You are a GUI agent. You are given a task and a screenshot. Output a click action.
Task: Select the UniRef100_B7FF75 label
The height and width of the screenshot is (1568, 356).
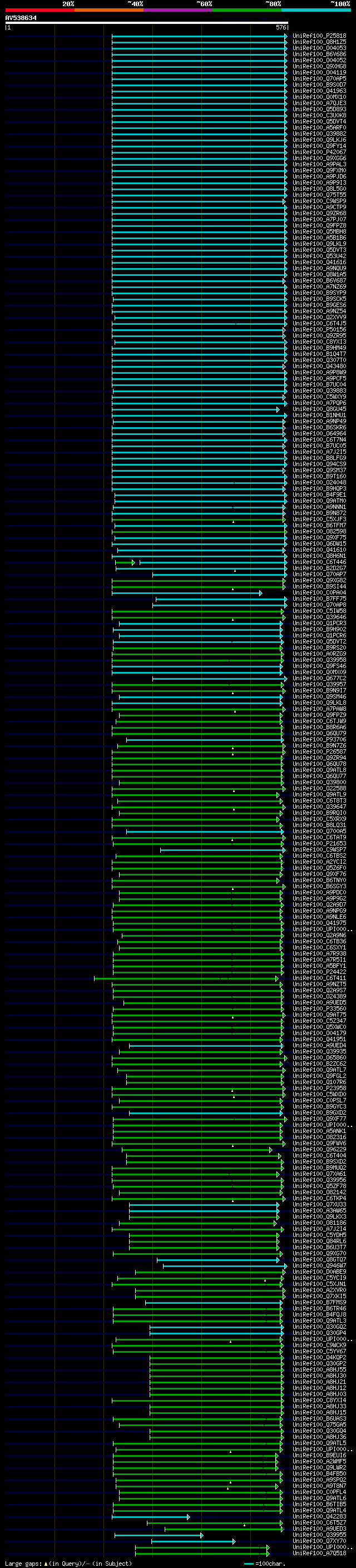point(319,599)
